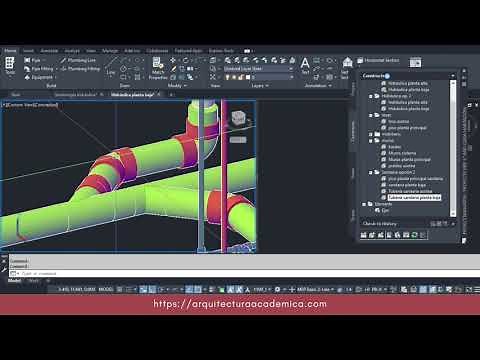This screenshot has width=480, height=360.
Task: Click the first icon in Project Navigator bottom toolbar
Action: click(364, 235)
